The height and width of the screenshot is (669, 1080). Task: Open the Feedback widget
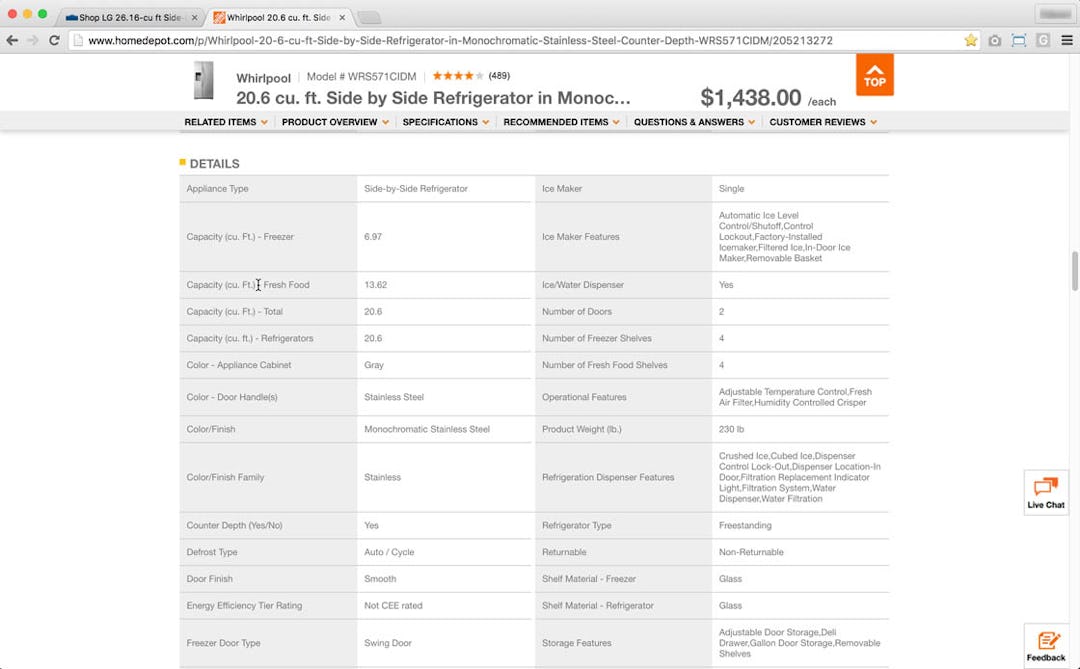pos(1046,645)
